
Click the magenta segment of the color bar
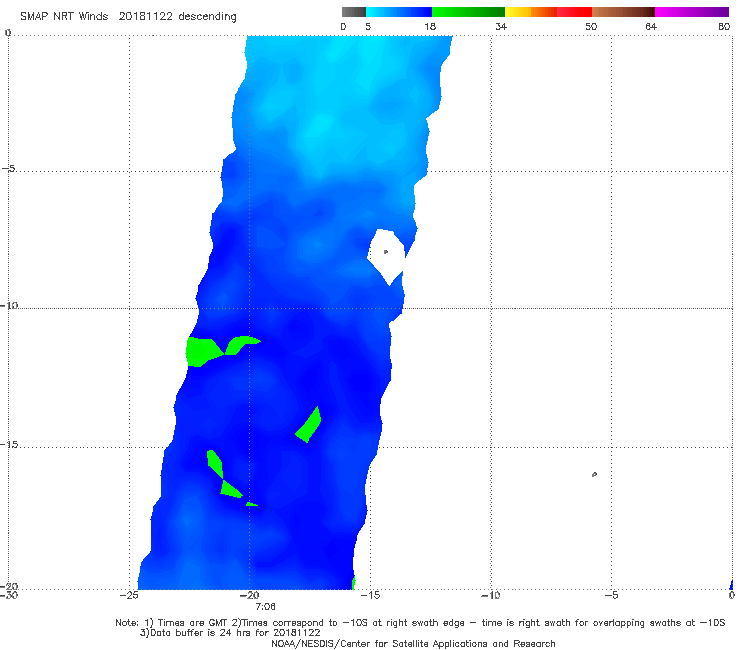[x=692, y=12]
